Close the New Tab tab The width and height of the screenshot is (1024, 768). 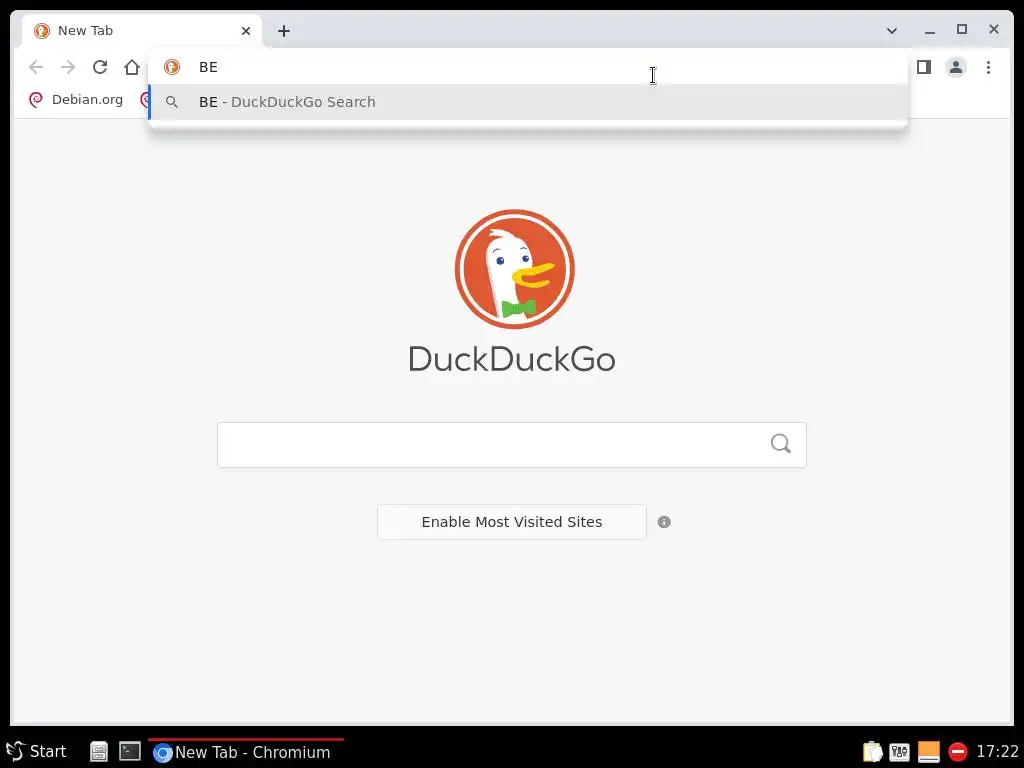click(246, 31)
